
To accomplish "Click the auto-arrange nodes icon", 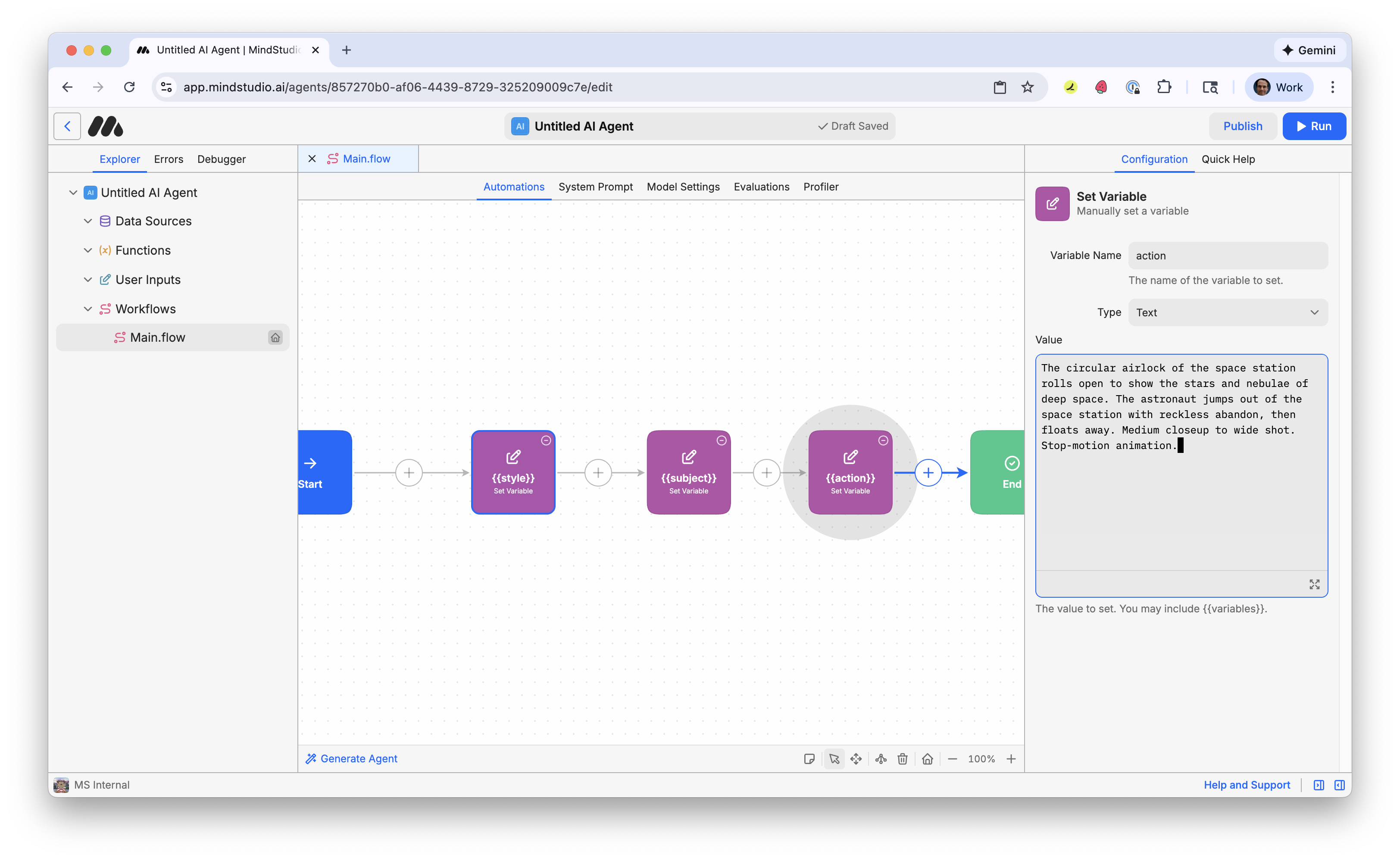I will pos(881,759).
